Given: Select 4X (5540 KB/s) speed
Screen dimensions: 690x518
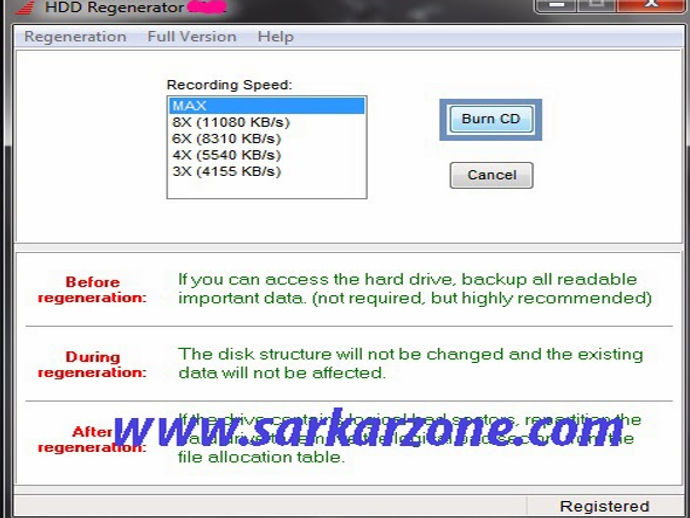Looking at the screenshot, I should pyautogui.click(x=267, y=155).
